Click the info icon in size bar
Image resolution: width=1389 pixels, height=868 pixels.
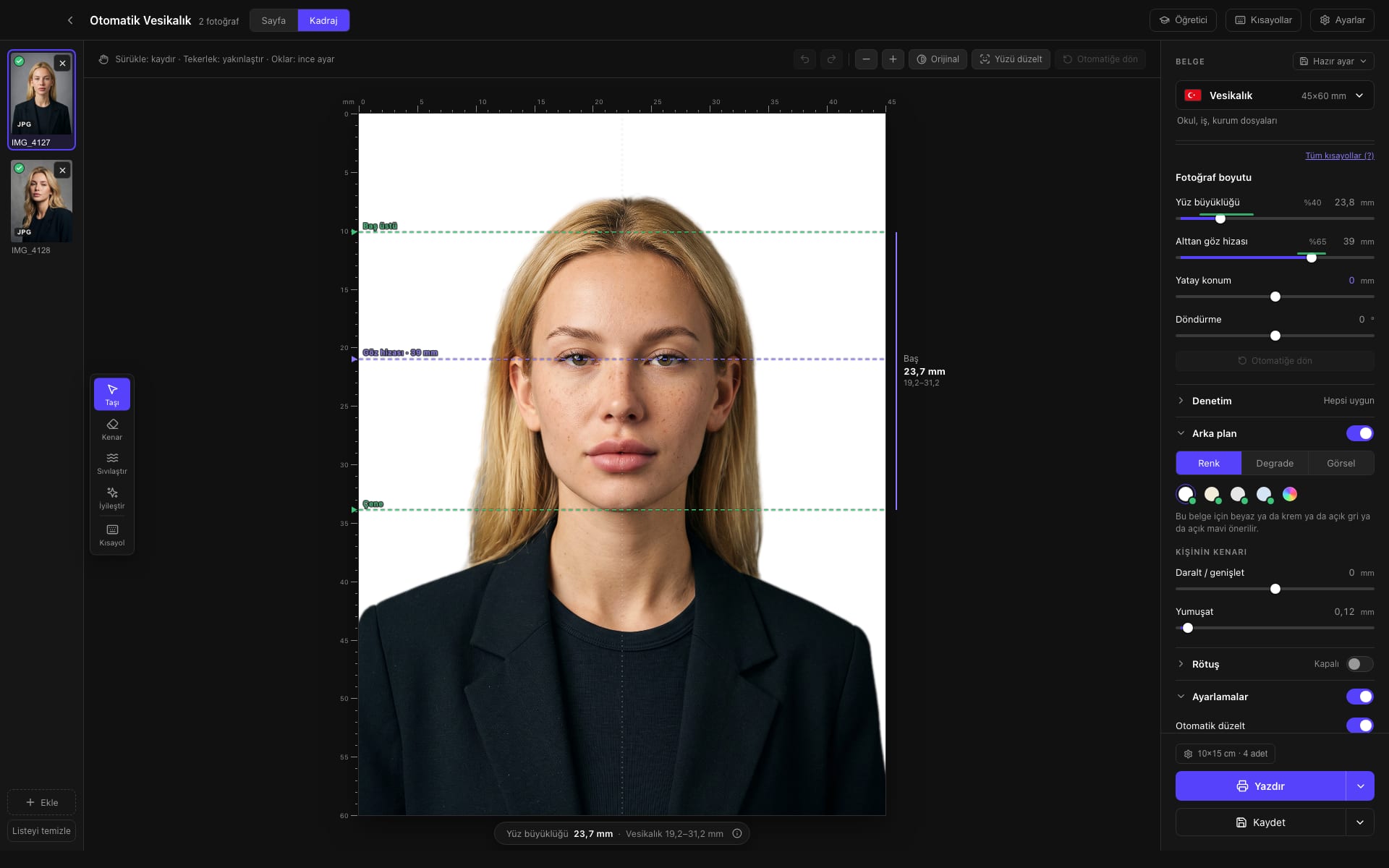pyautogui.click(x=737, y=833)
